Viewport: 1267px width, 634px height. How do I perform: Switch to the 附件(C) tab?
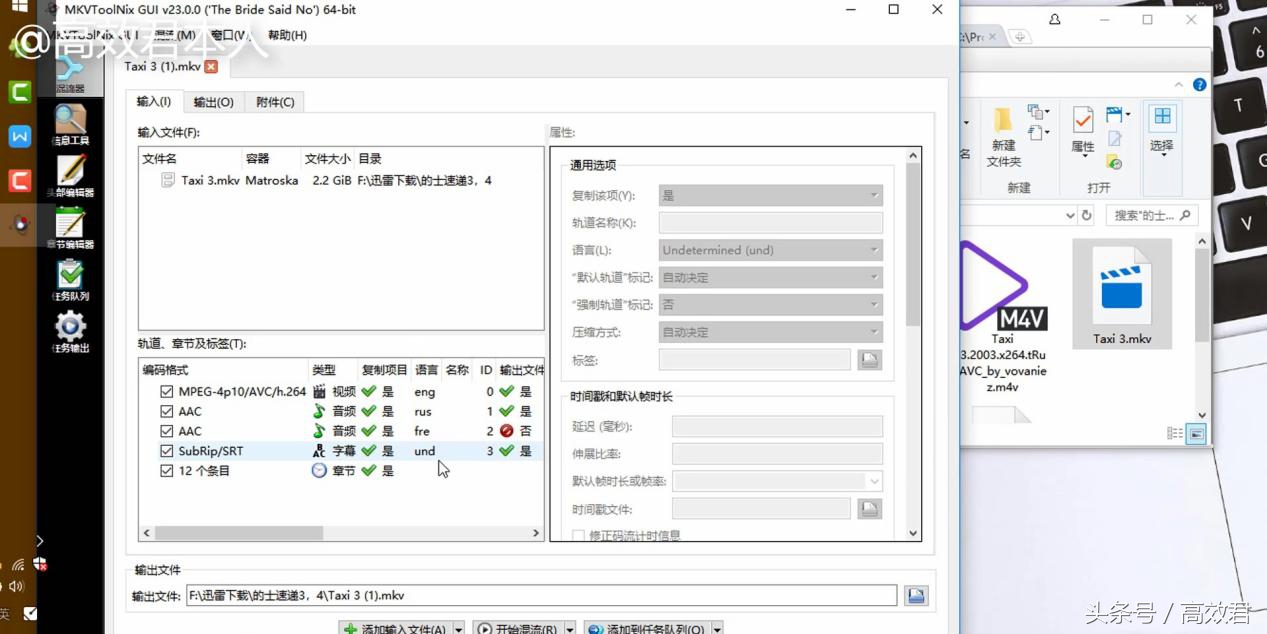pyautogui.click(x=275, y=102)
